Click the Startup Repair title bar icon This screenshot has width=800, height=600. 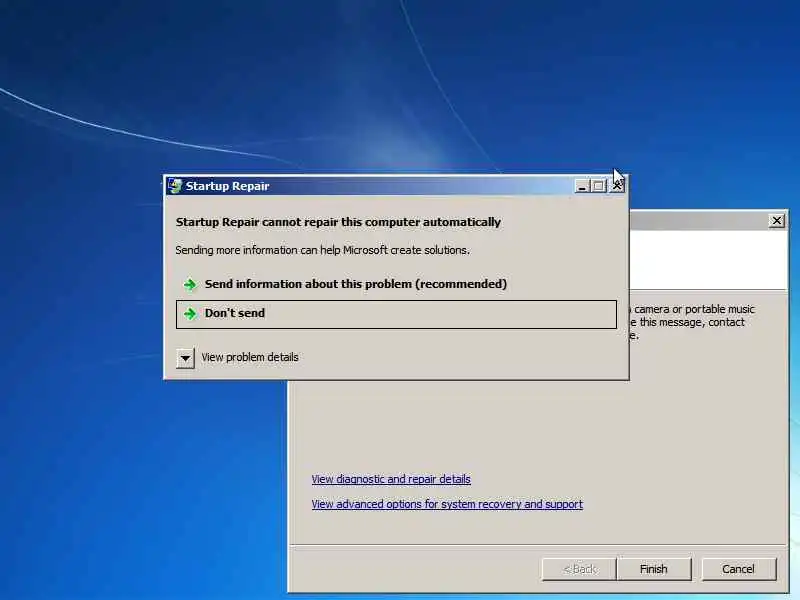[174, 186]
